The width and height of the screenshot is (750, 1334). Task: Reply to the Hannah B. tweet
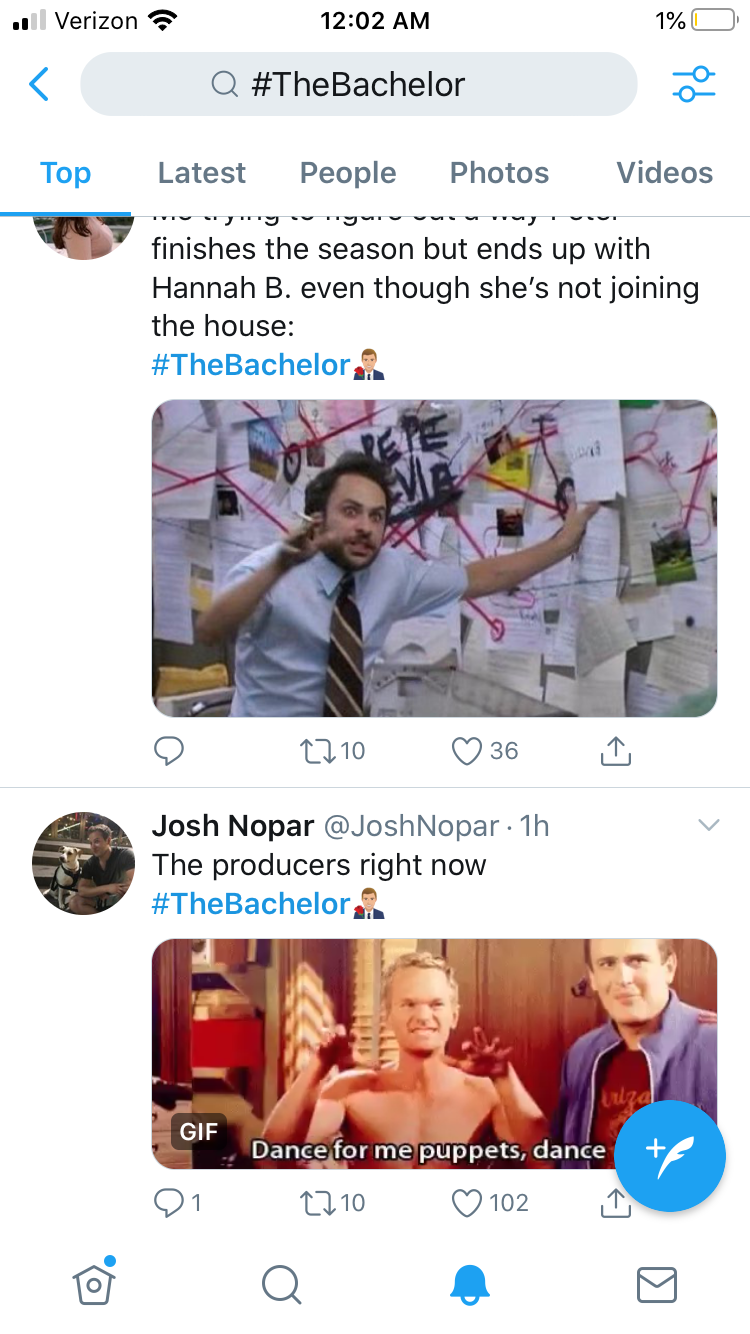[x=169, y=751]
